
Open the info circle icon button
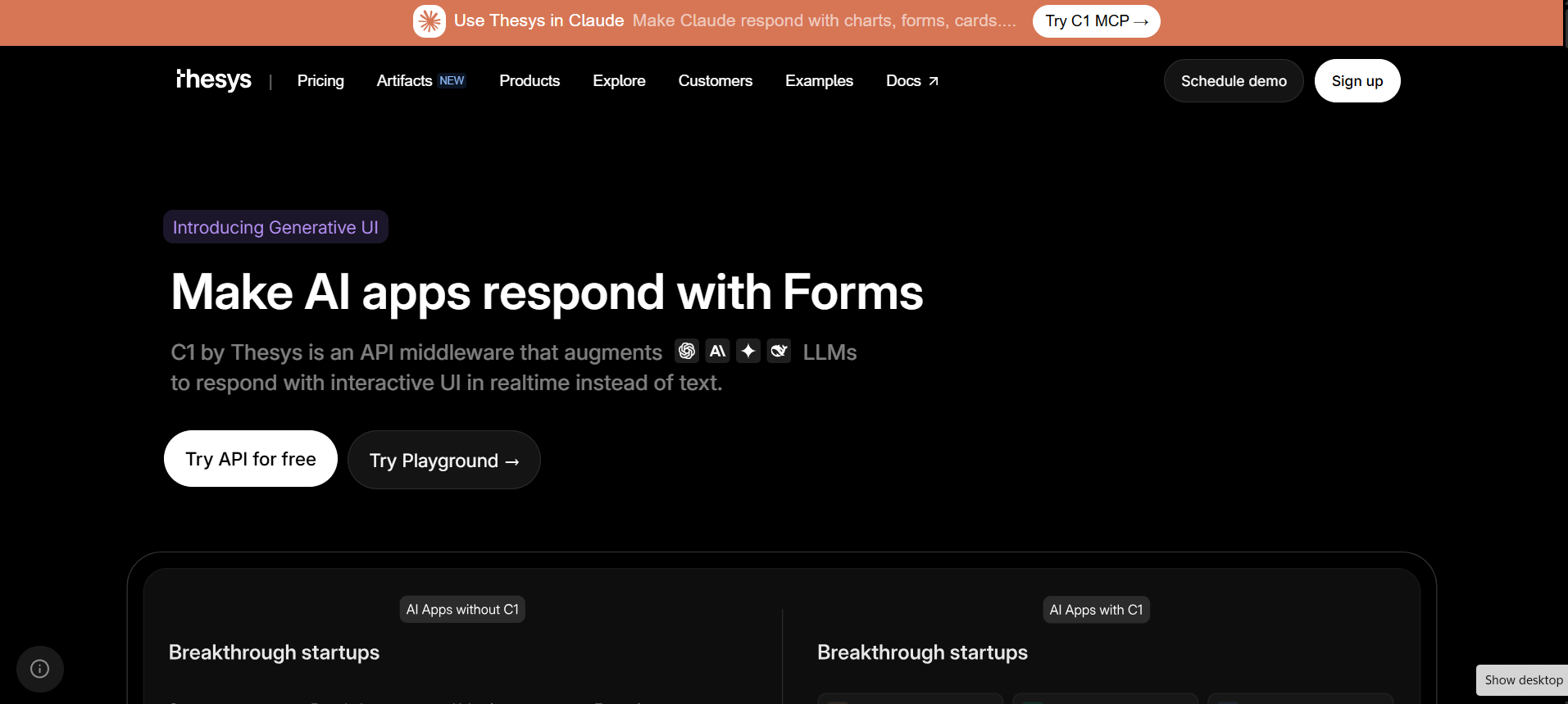pos(39,669)
